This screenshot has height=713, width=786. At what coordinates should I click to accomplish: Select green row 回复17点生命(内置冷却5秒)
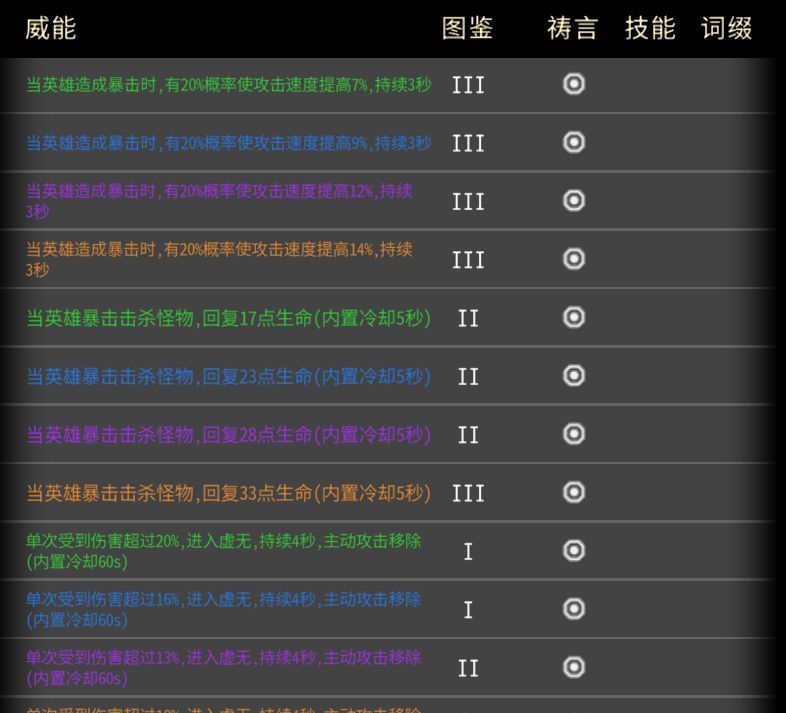coord(228,318)
